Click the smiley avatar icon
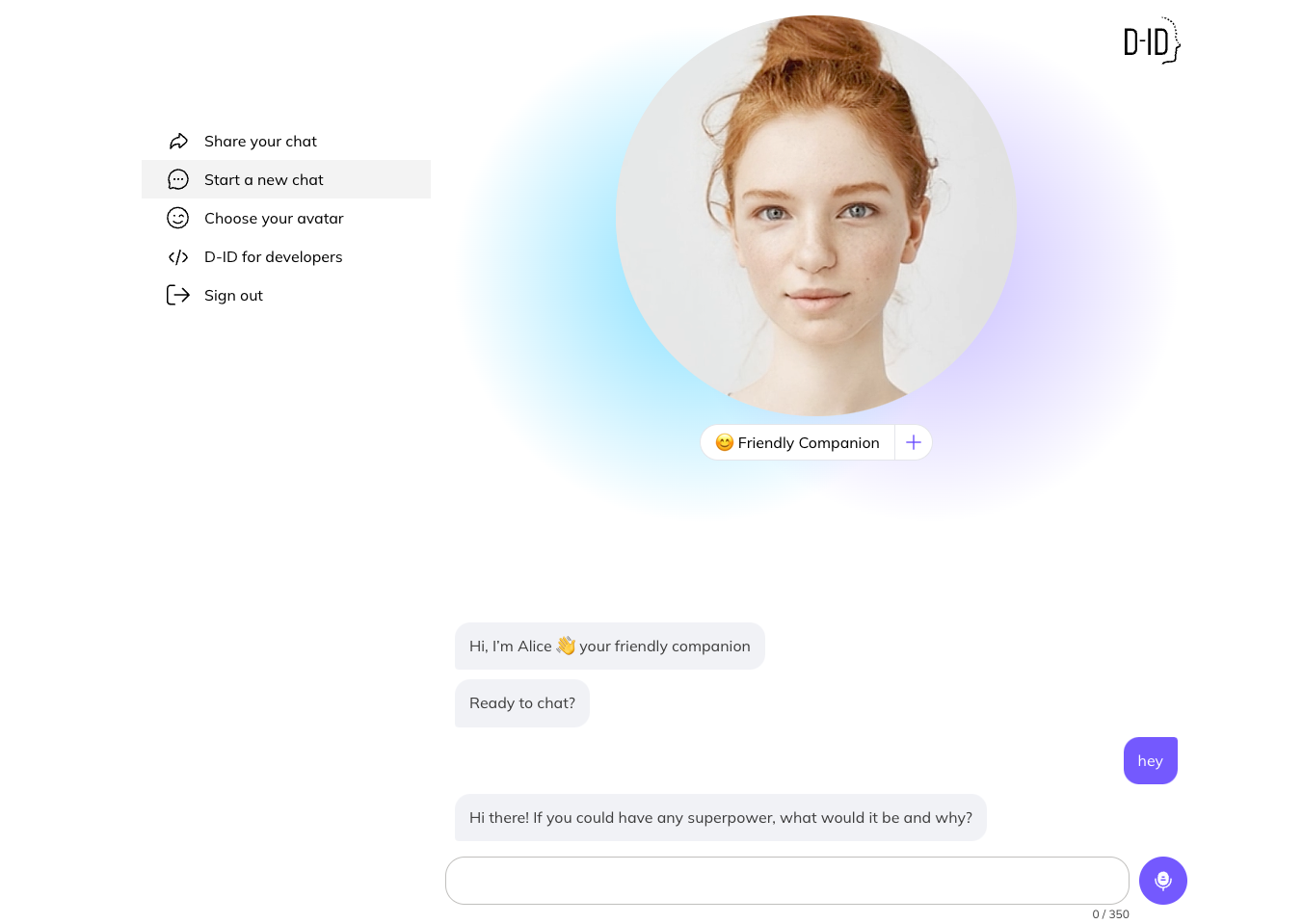Screen dimensions: 1303x924 tap(178, 219)
